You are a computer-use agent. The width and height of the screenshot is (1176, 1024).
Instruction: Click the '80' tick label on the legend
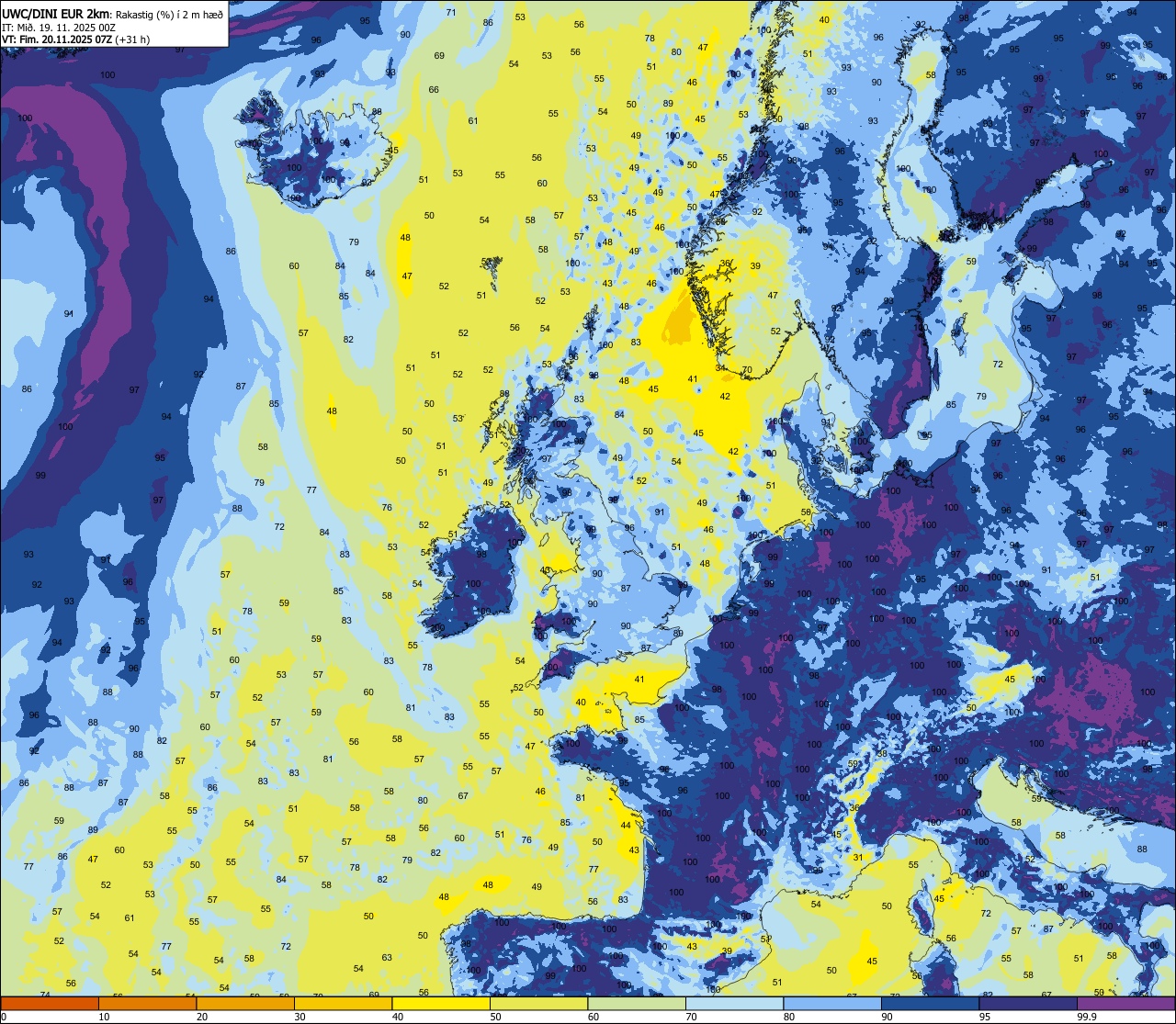tap(788, 1017)
